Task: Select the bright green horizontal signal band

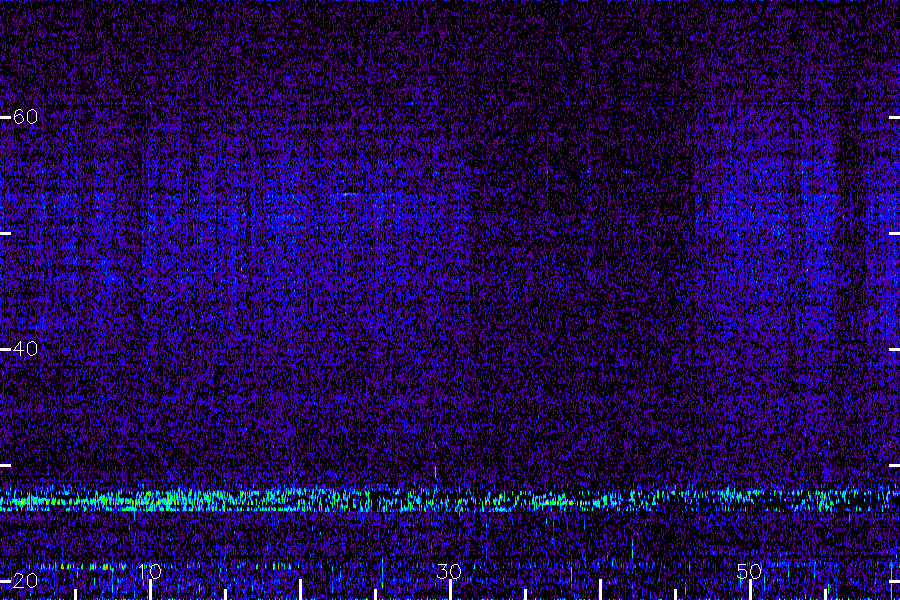Action: coord(450,499)
